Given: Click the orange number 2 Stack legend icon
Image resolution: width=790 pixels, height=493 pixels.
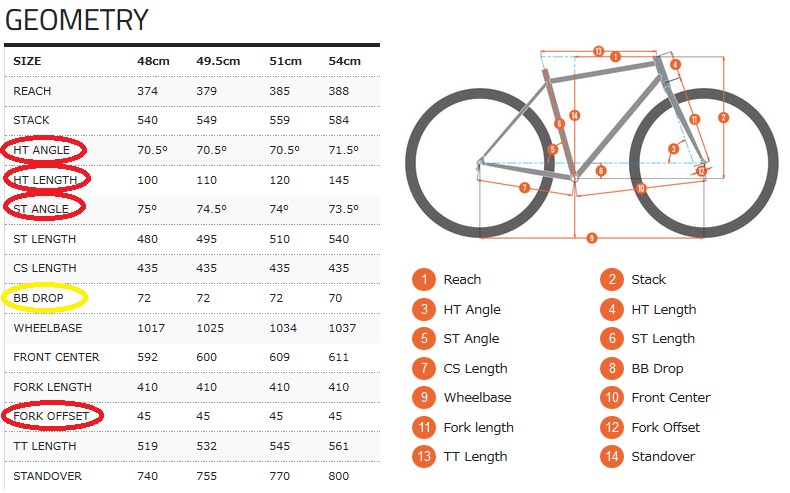Looking at the screenshot, I should click(x=612, y=279).
